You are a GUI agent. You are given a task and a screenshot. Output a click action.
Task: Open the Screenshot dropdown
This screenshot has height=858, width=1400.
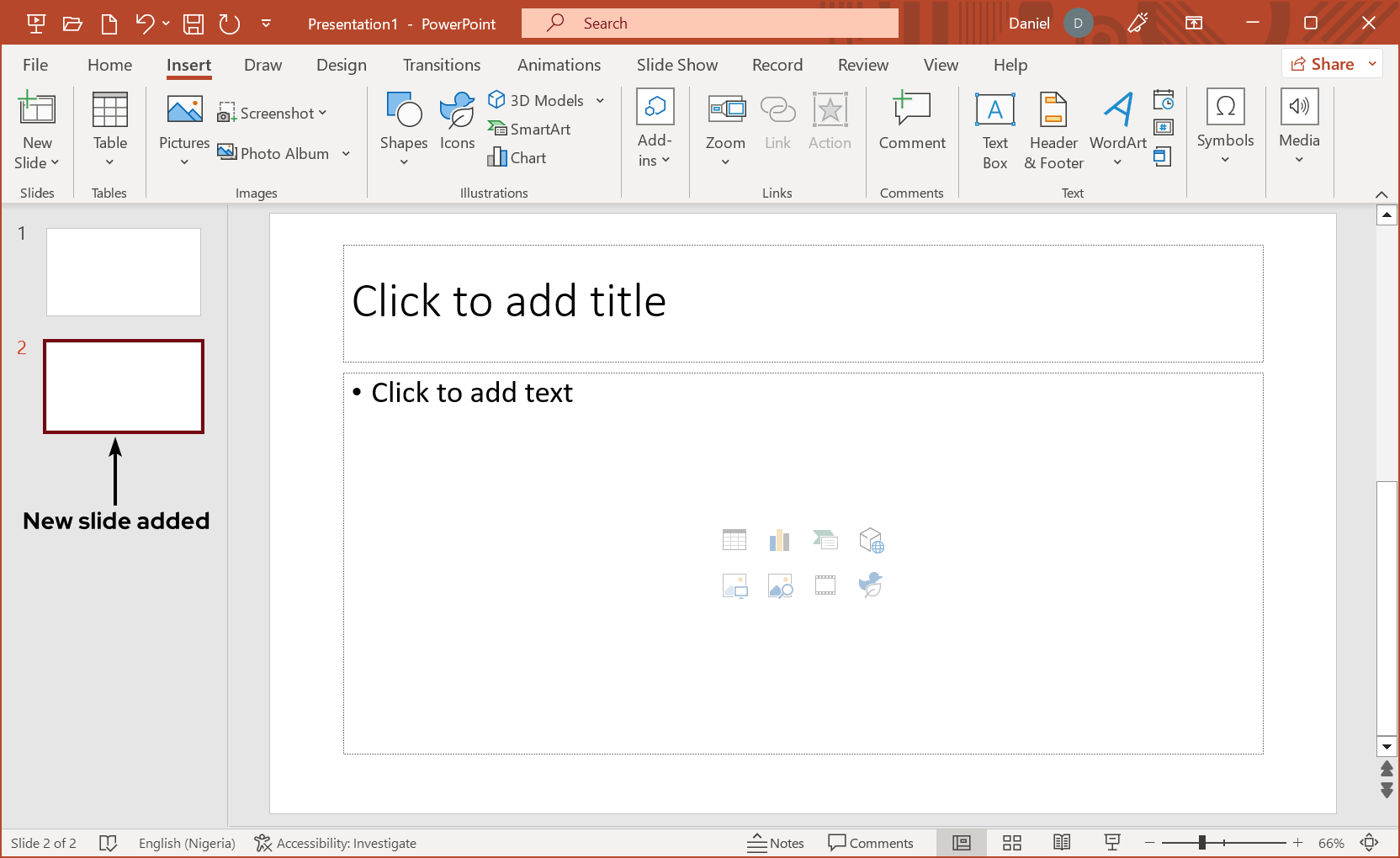(x=322, y=113)
